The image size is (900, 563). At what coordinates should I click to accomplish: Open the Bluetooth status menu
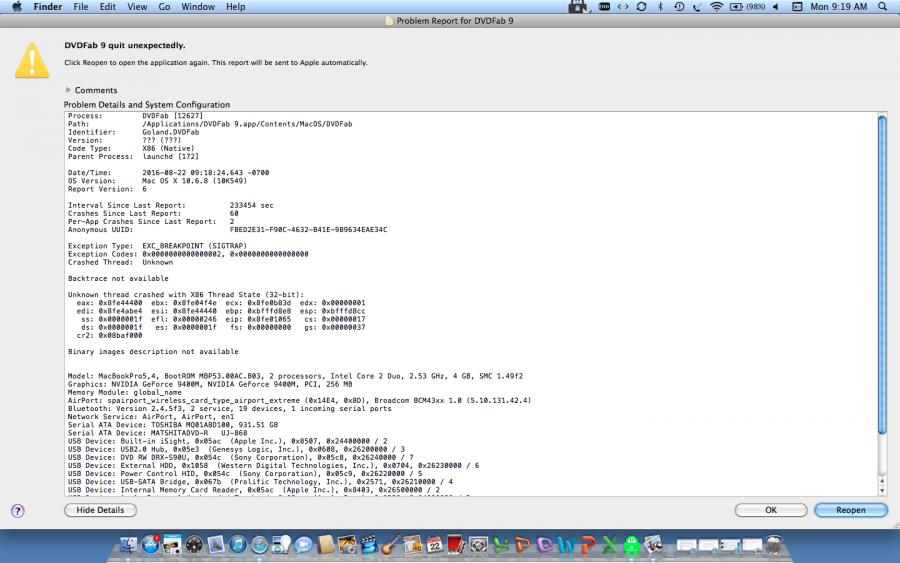pos(660,7)
